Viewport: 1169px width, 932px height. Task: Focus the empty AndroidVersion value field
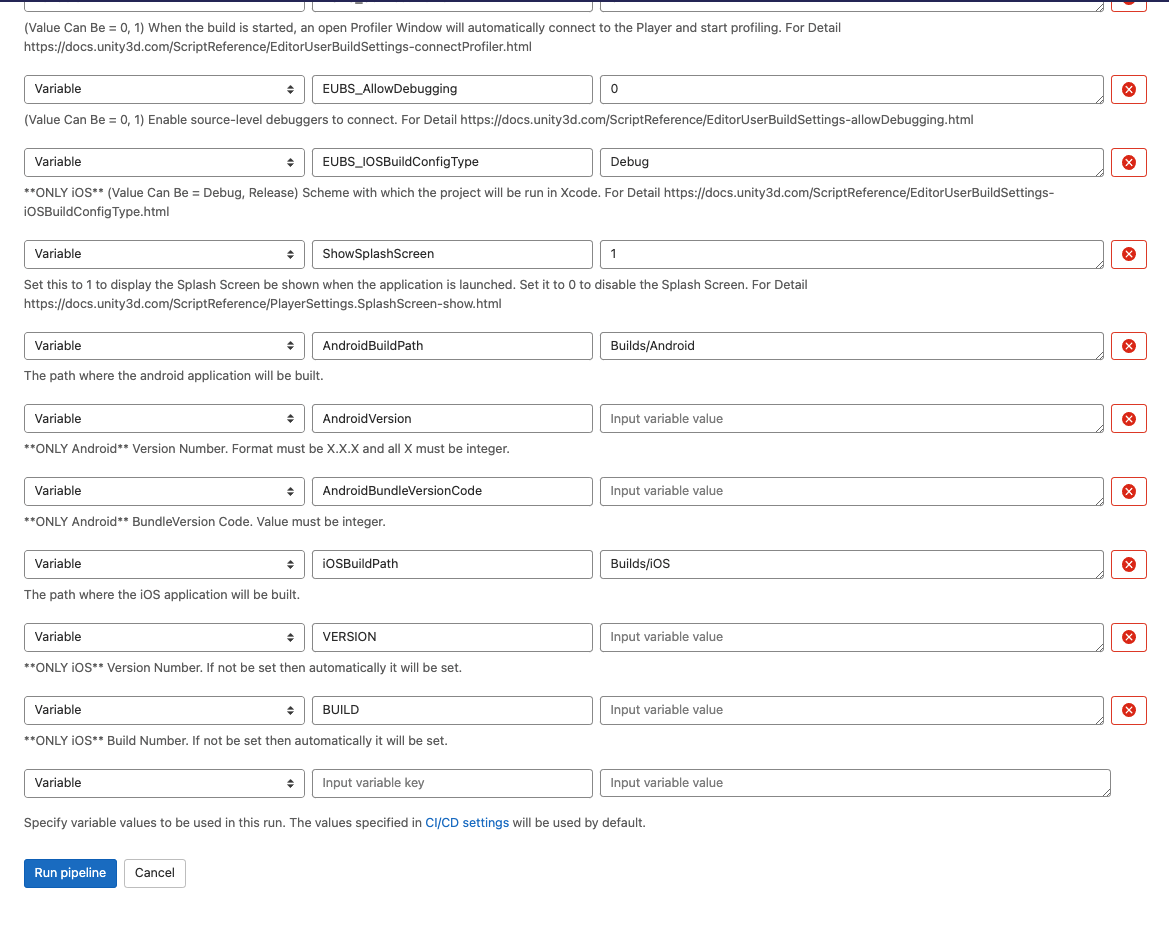(851, 419)
